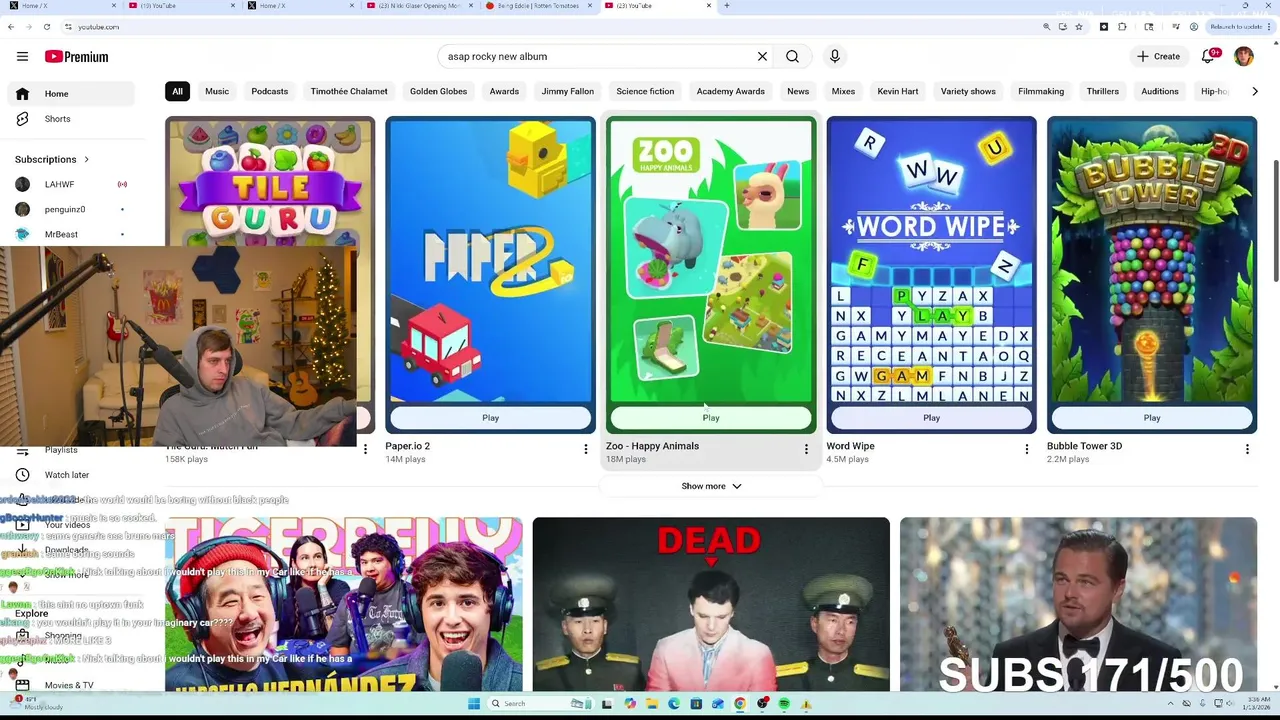Select the All filter chip

point(177,91)
